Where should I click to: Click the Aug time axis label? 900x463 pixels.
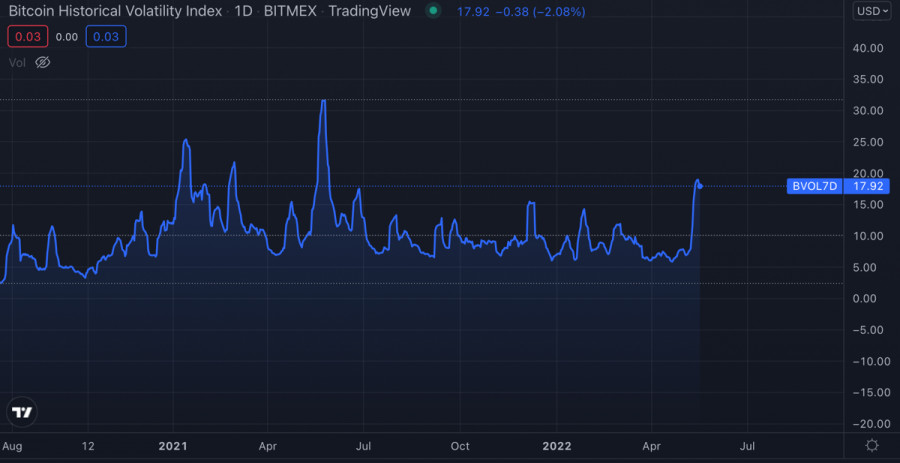(11, 446)
